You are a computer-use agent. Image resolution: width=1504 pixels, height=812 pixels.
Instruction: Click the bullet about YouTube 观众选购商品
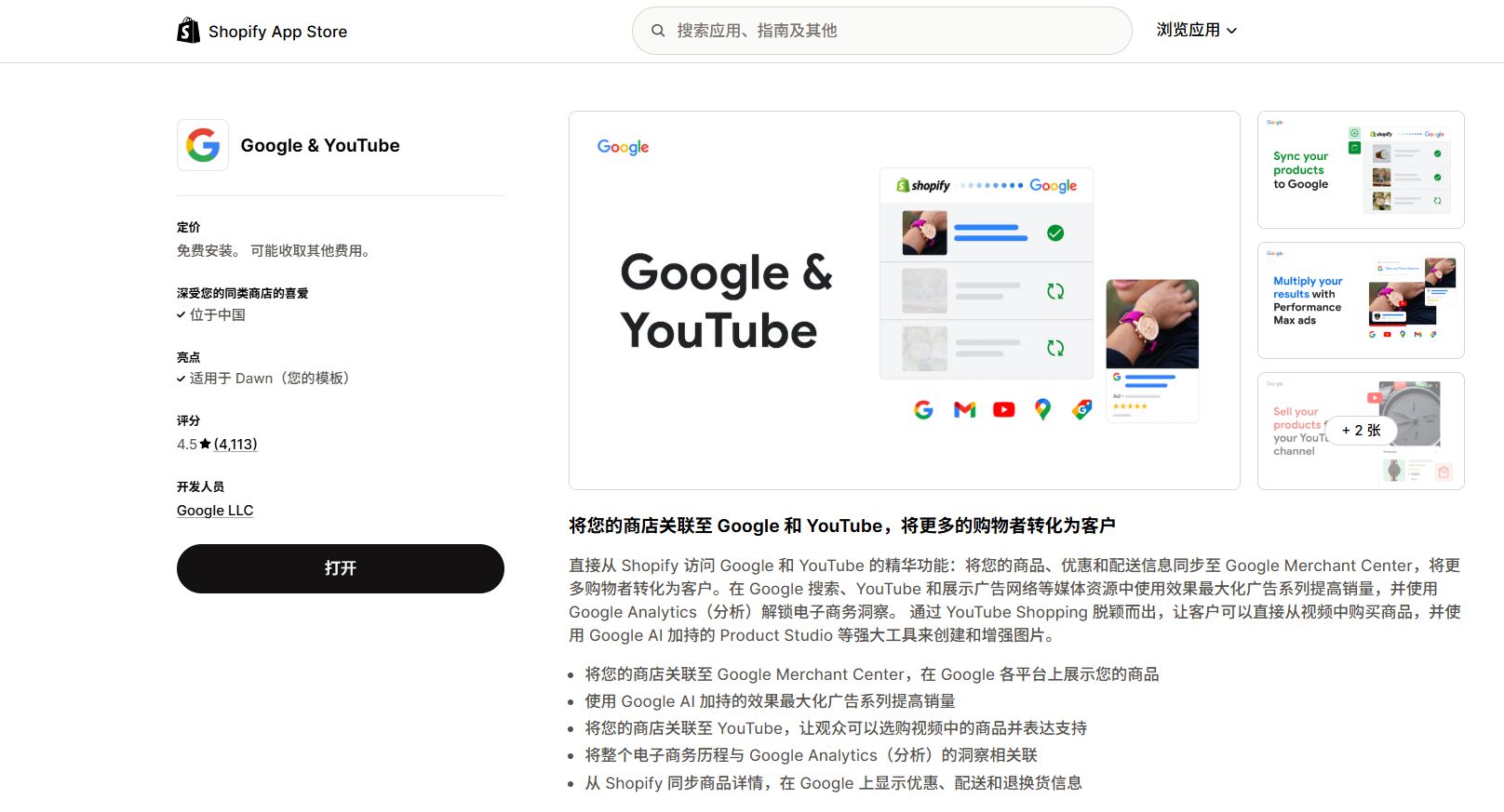[x=836, y=728]
